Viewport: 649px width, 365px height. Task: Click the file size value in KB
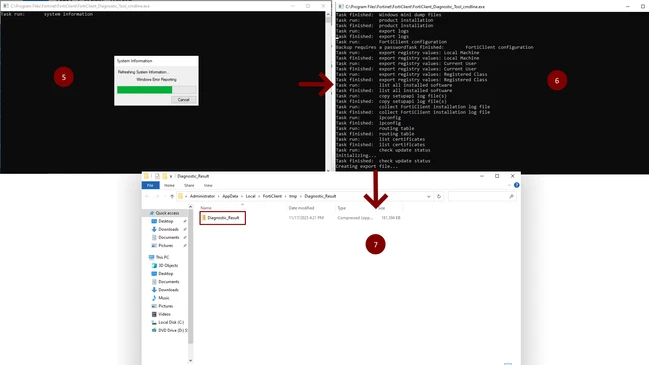coord(390,218)
